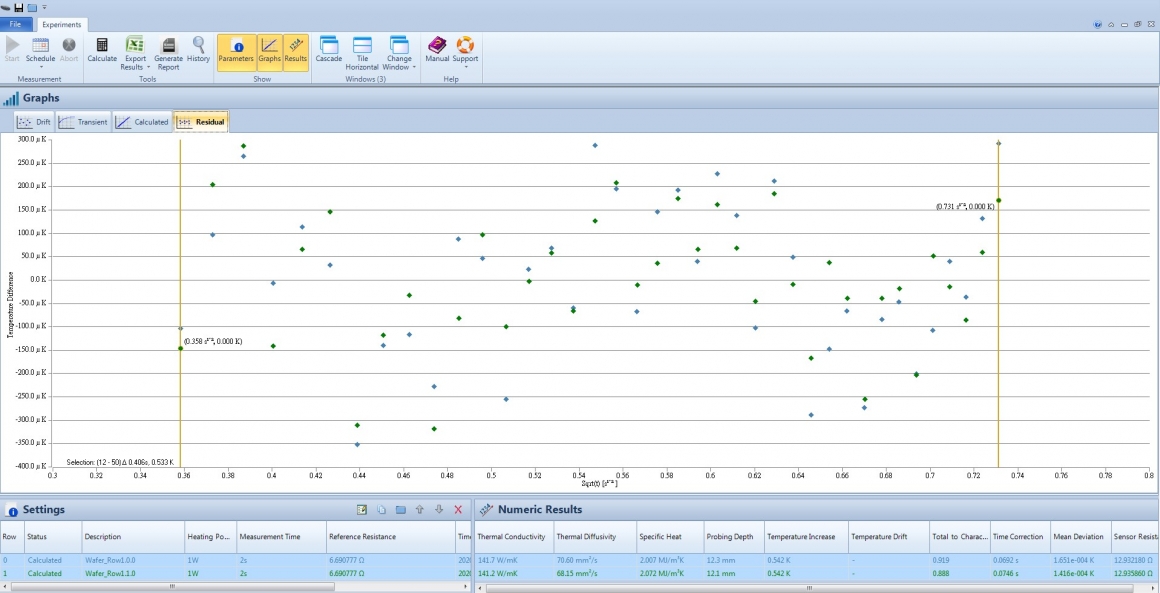Click the right selection cursor line at 0.731
This screenshot has height=593, width=1160.
(998, 303)
